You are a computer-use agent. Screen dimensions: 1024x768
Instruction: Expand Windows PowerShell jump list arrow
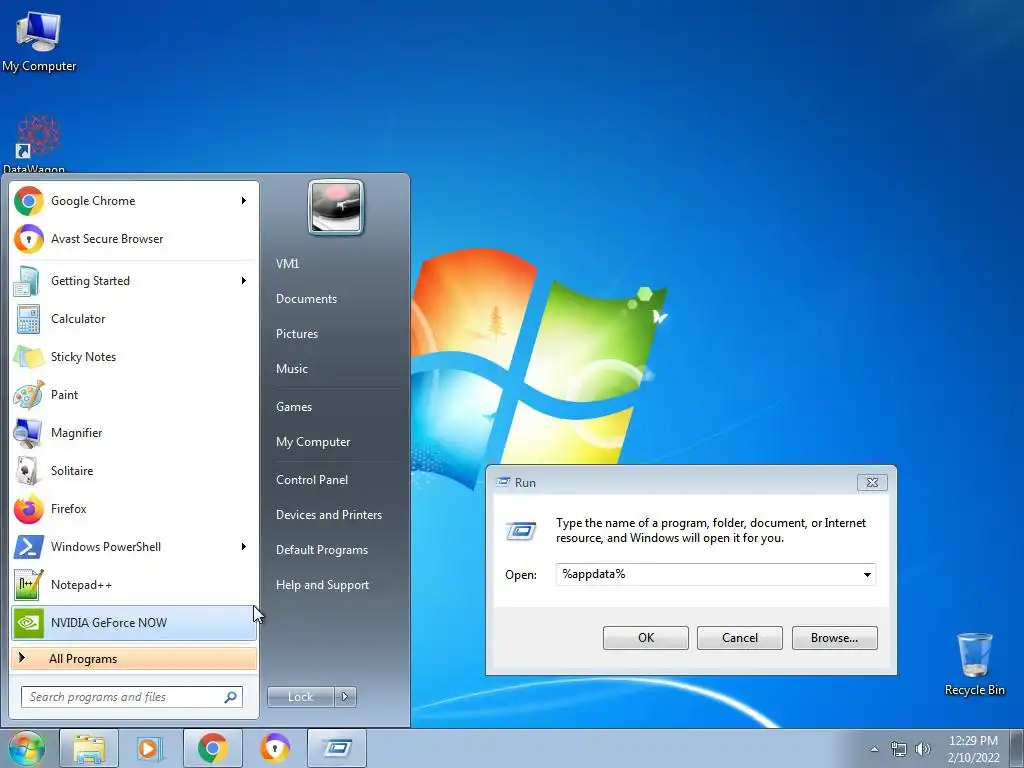[244, 547]
